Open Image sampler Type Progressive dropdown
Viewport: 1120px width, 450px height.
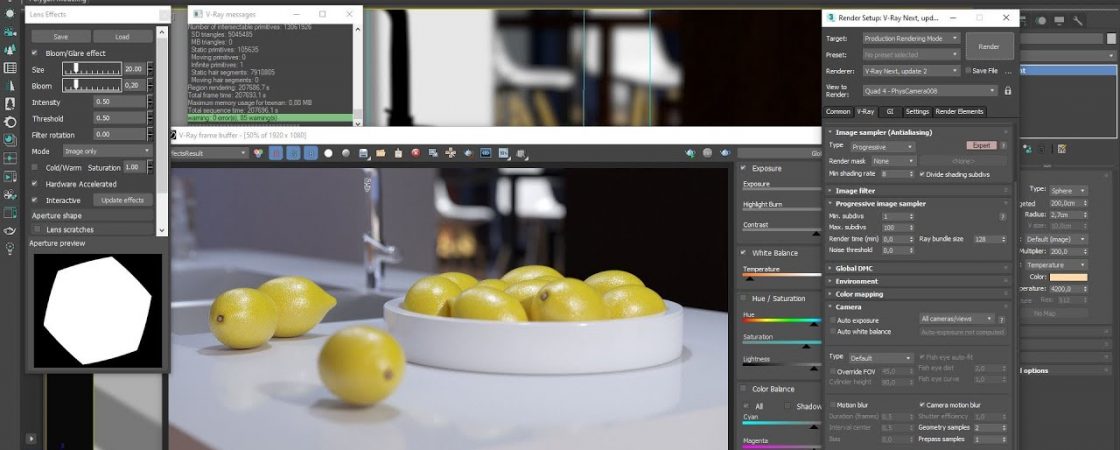[882, 146]
